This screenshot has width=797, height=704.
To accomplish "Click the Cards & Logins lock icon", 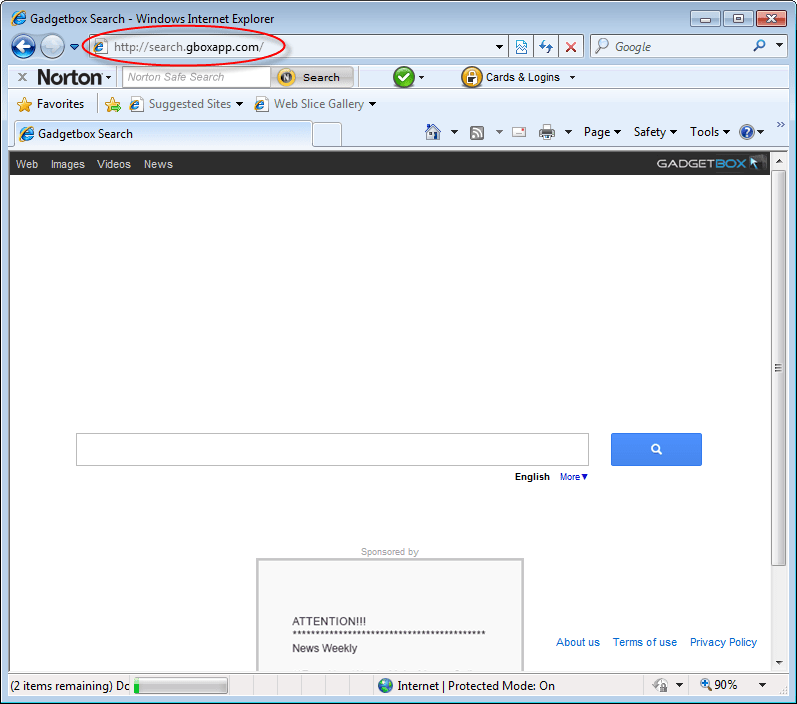I will coord(471,77).
